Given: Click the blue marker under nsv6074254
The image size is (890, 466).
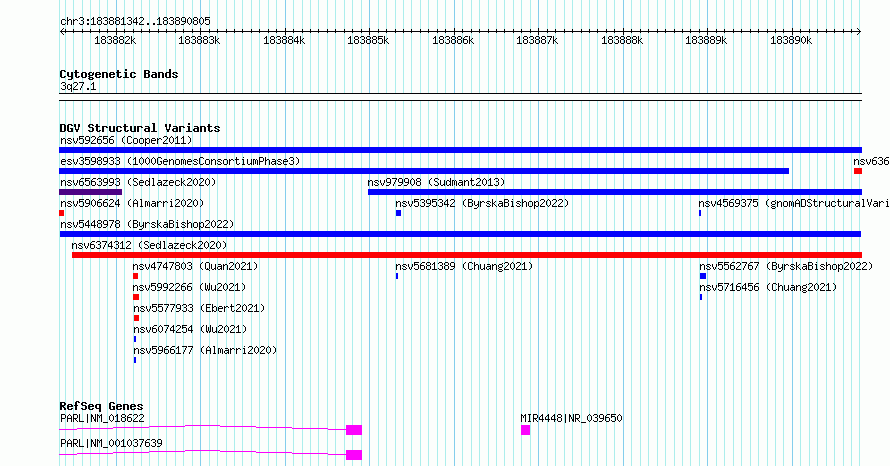Looking at the screenshot, I should click(x=135, y=339).
